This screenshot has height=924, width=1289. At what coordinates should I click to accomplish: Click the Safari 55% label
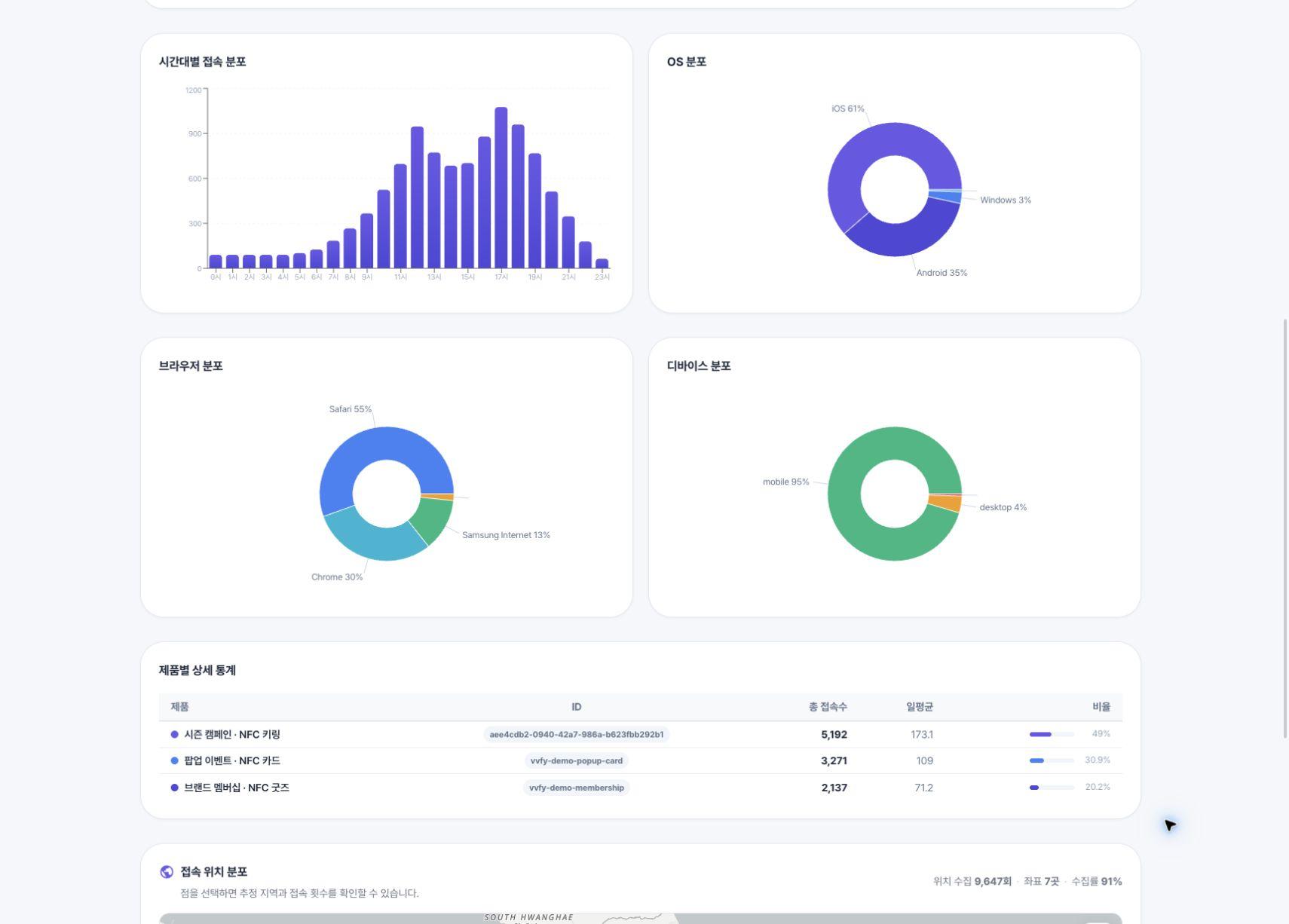(x=351, y=409)
